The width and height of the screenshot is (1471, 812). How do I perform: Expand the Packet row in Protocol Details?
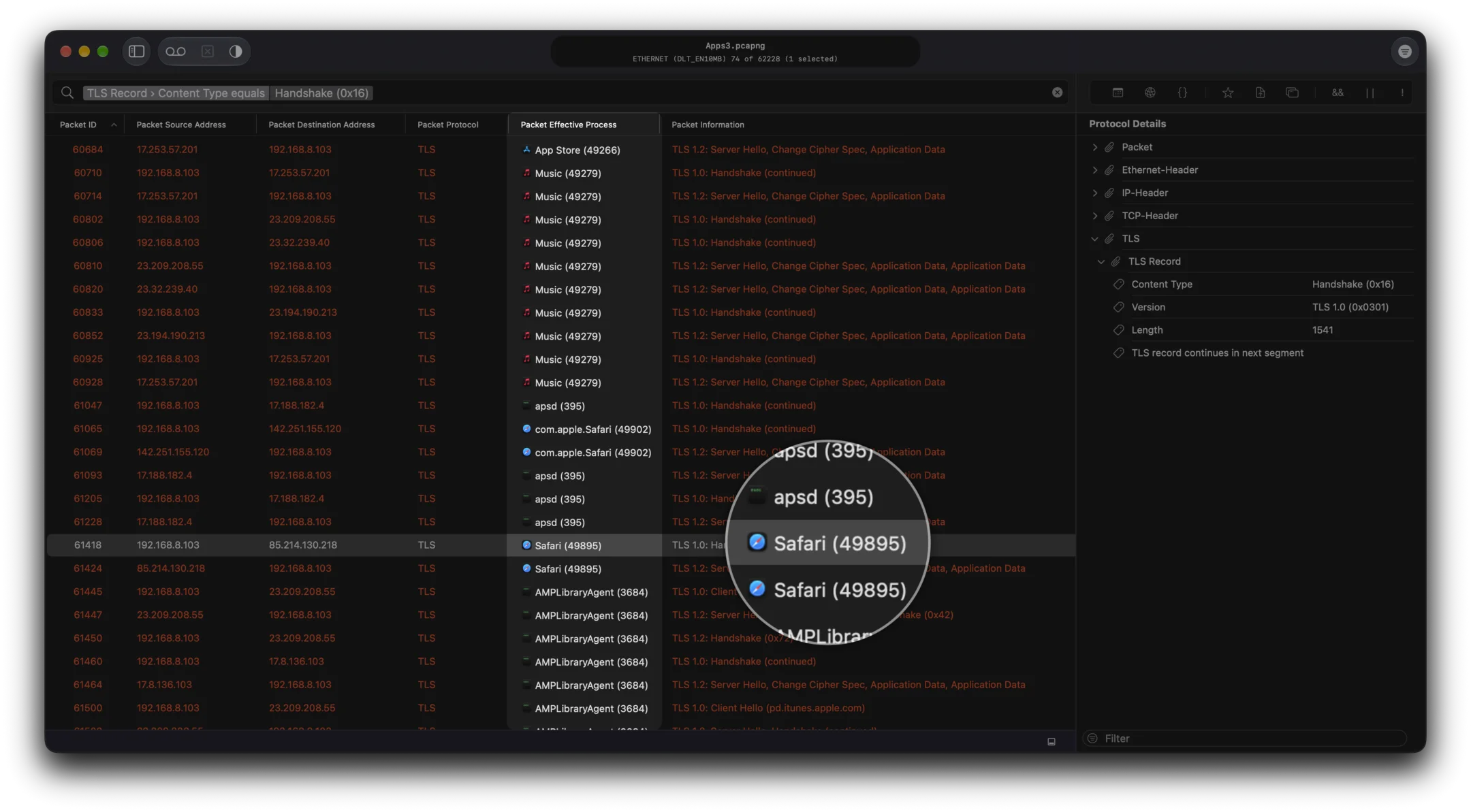pos(1094,147)
